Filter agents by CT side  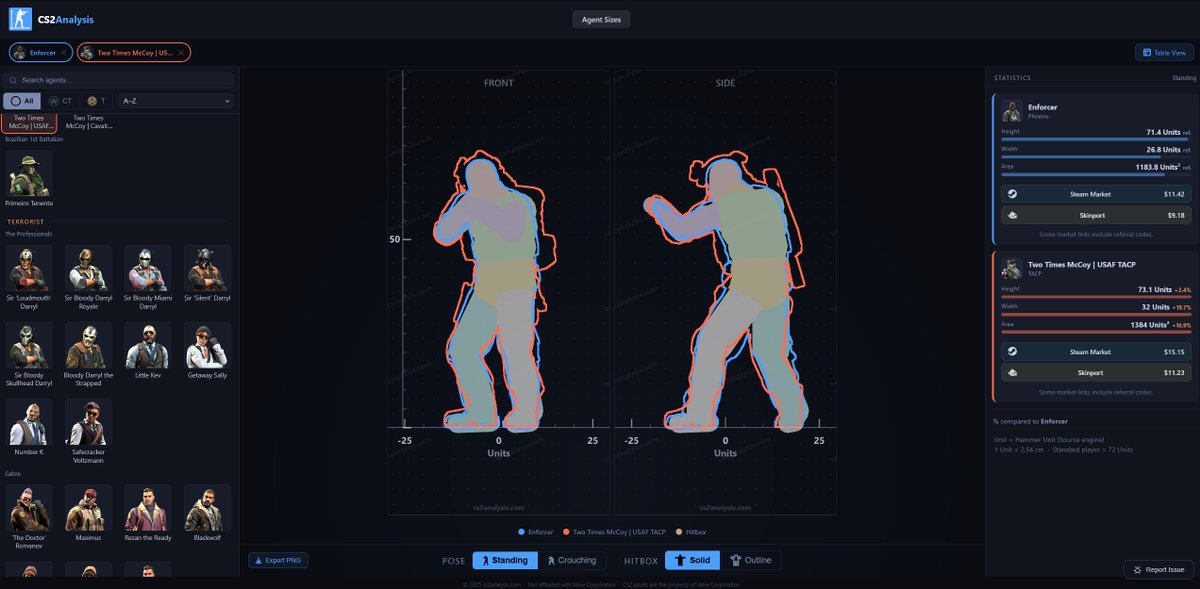tap(61, 101)
